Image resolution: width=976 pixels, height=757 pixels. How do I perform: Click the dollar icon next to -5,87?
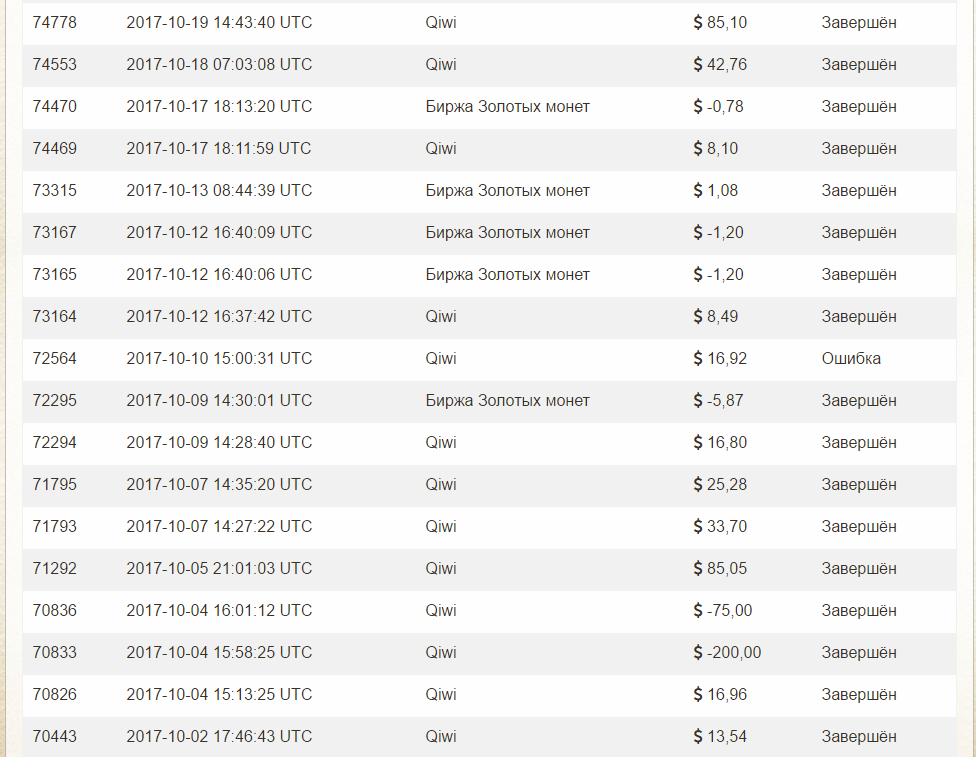697,400
